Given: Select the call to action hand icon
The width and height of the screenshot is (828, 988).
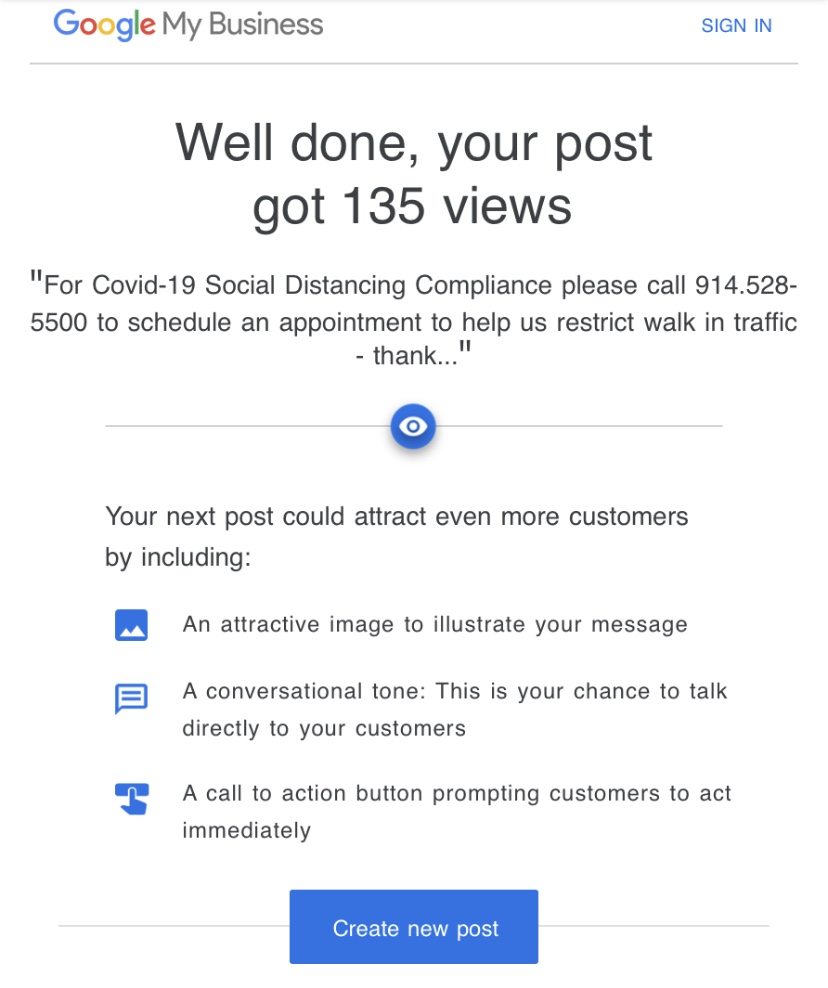Looking at the screenshot, I should pos(131,797).
